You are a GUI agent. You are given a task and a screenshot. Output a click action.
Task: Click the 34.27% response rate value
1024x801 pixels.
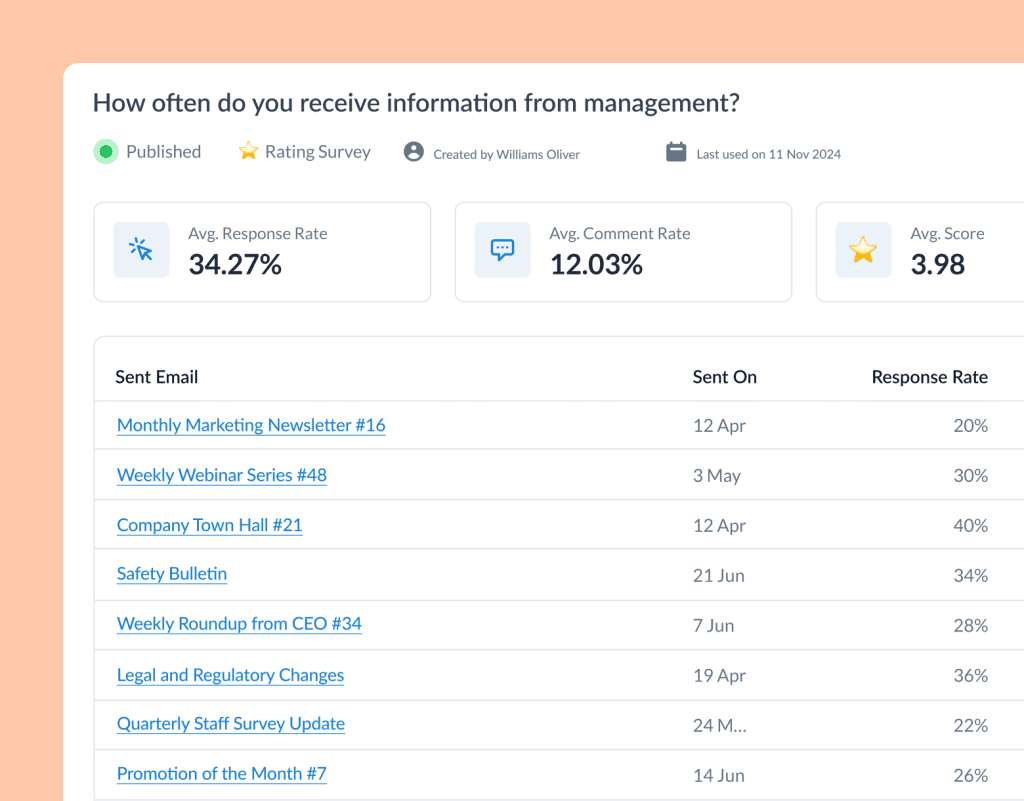(x=229, y=265)
